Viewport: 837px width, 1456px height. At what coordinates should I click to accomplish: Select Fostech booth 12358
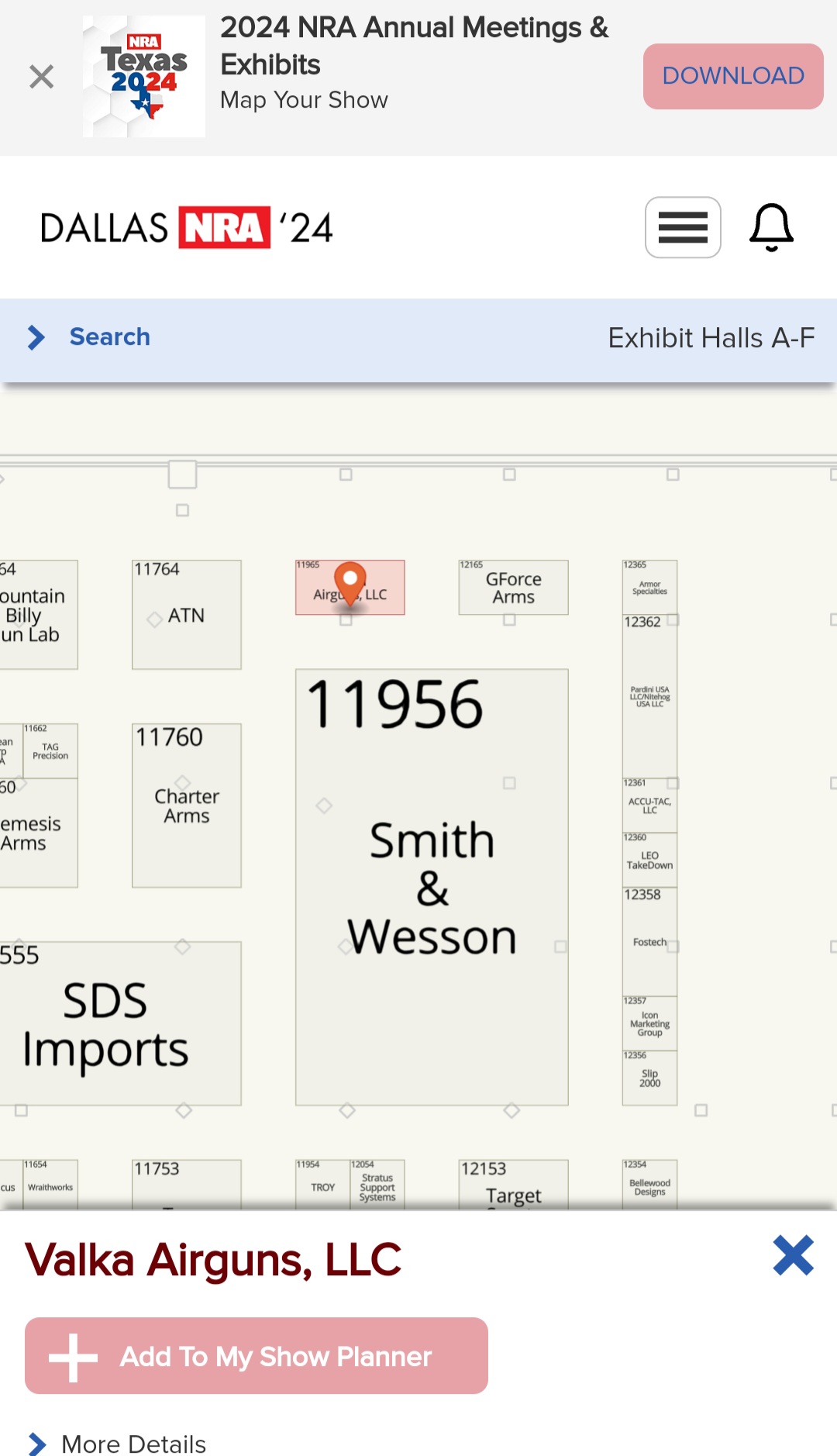click(649, 942)
